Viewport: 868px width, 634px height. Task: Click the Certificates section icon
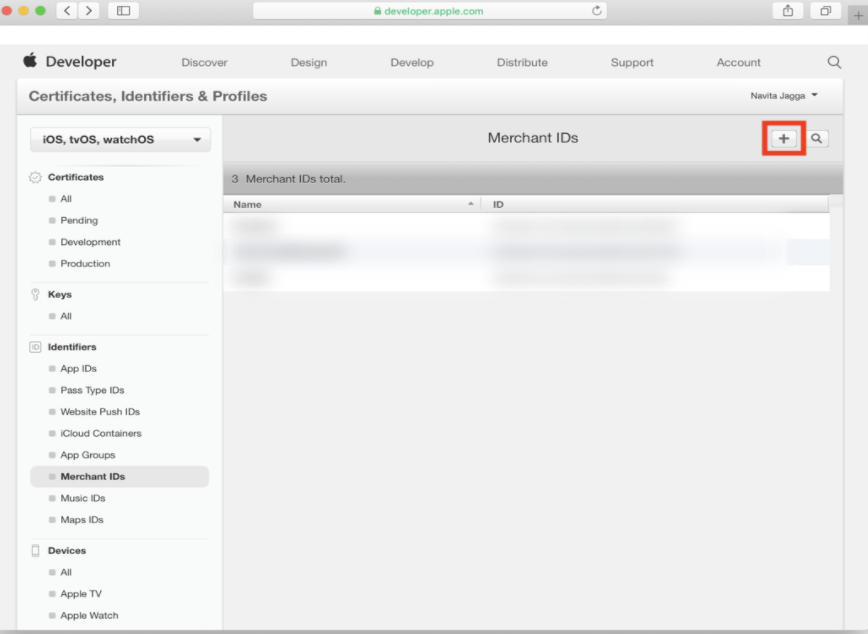click(35, 177)
